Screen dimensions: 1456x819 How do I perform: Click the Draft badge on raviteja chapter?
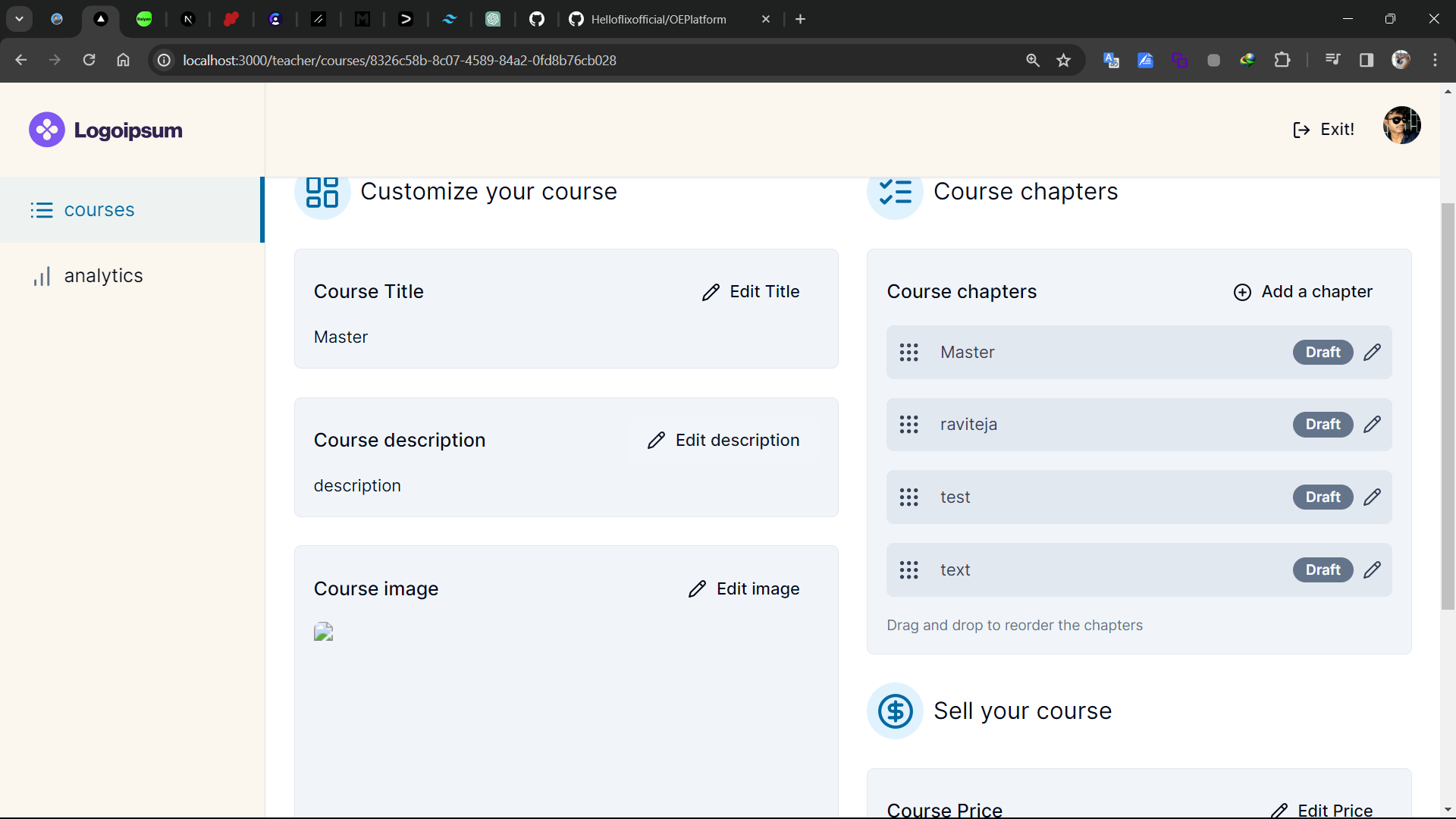click(x=1323, y=425)
